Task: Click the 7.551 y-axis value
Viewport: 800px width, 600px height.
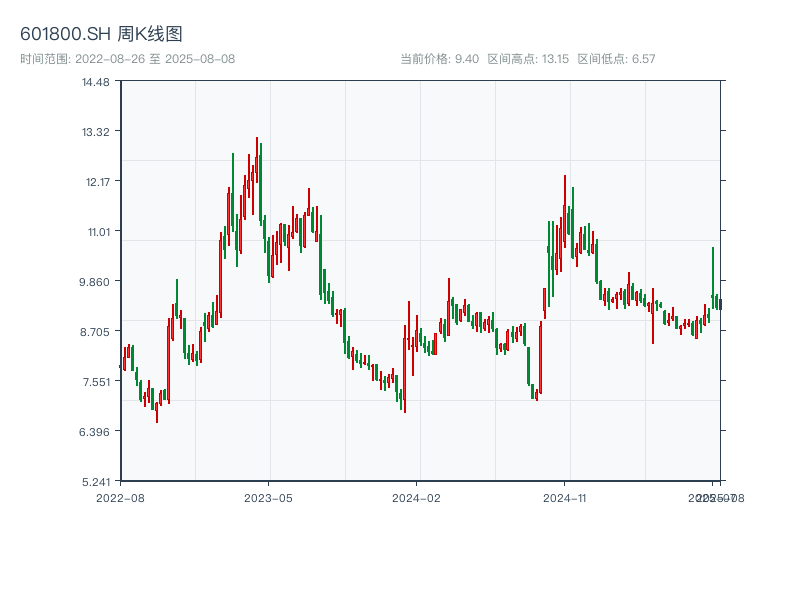Action: (x=96, y=382)
